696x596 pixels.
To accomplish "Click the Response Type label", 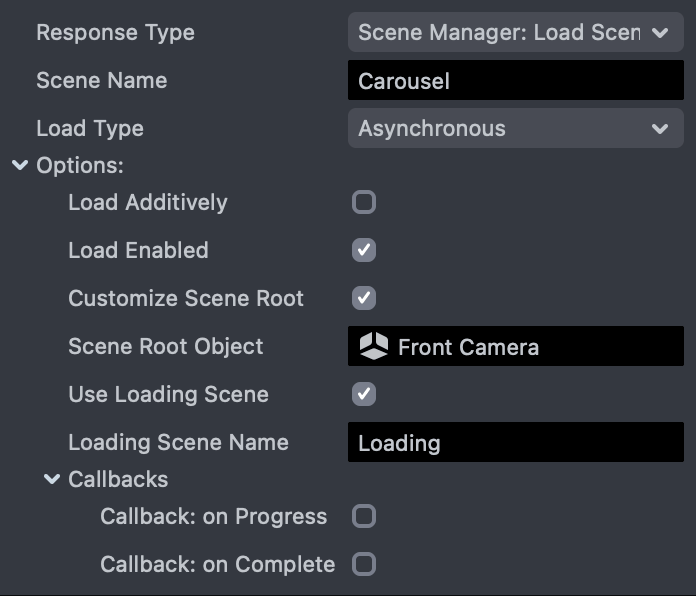I will coord(115,32).
